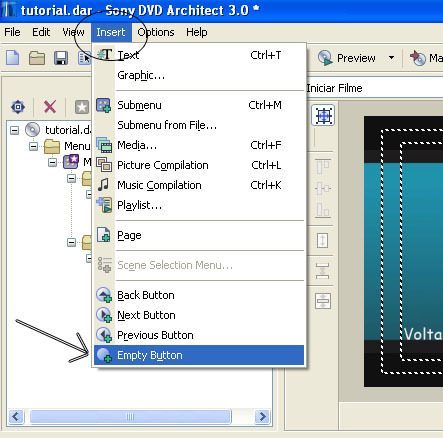Open the Help menu
Viewport: 443px width, 438px height.
197,32
